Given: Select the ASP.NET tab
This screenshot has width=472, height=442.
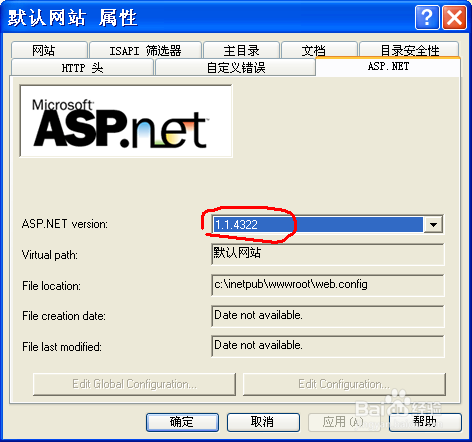Looking at the screenshot, I should [388, 66].
